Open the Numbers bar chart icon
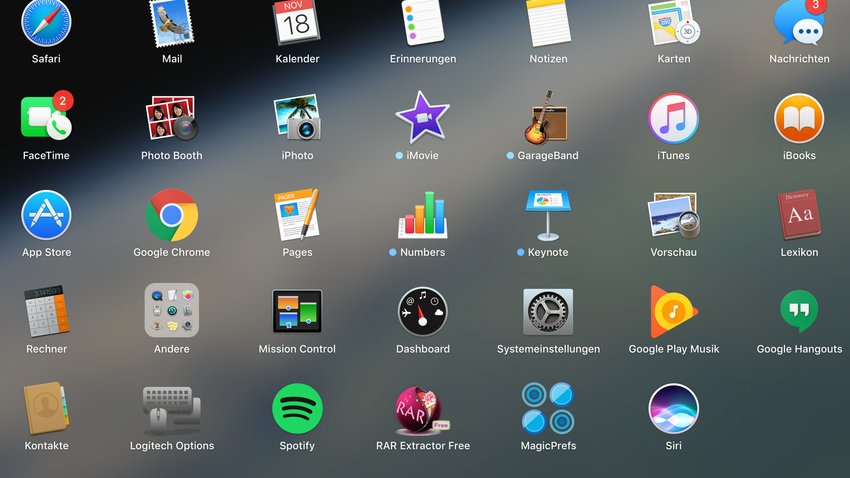This screenshot has height=478, width=850. tap(423, 215)
